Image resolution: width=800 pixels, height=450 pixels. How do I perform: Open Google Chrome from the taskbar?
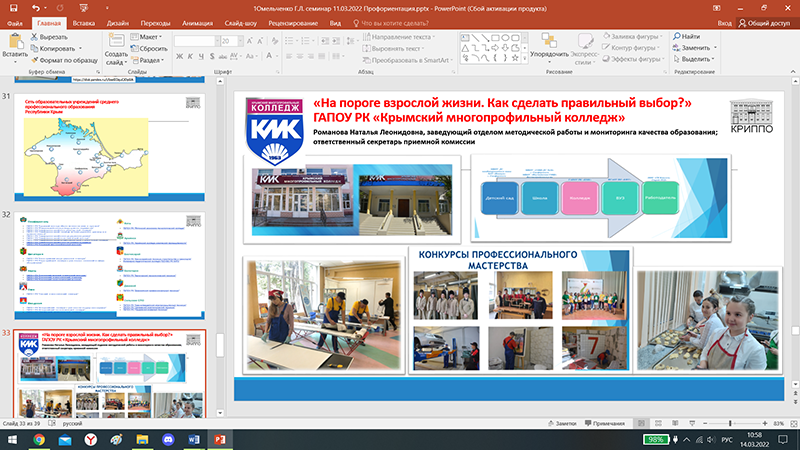click(39, 439)
